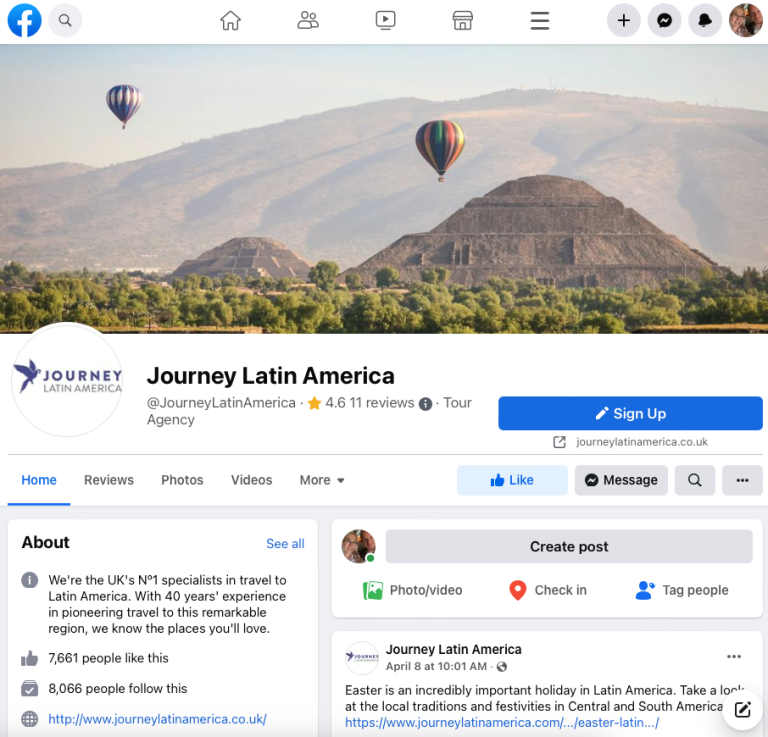Screen dimensions: 768x737
Task: Add a Photo/video to post
Action: tap(412, 590)
